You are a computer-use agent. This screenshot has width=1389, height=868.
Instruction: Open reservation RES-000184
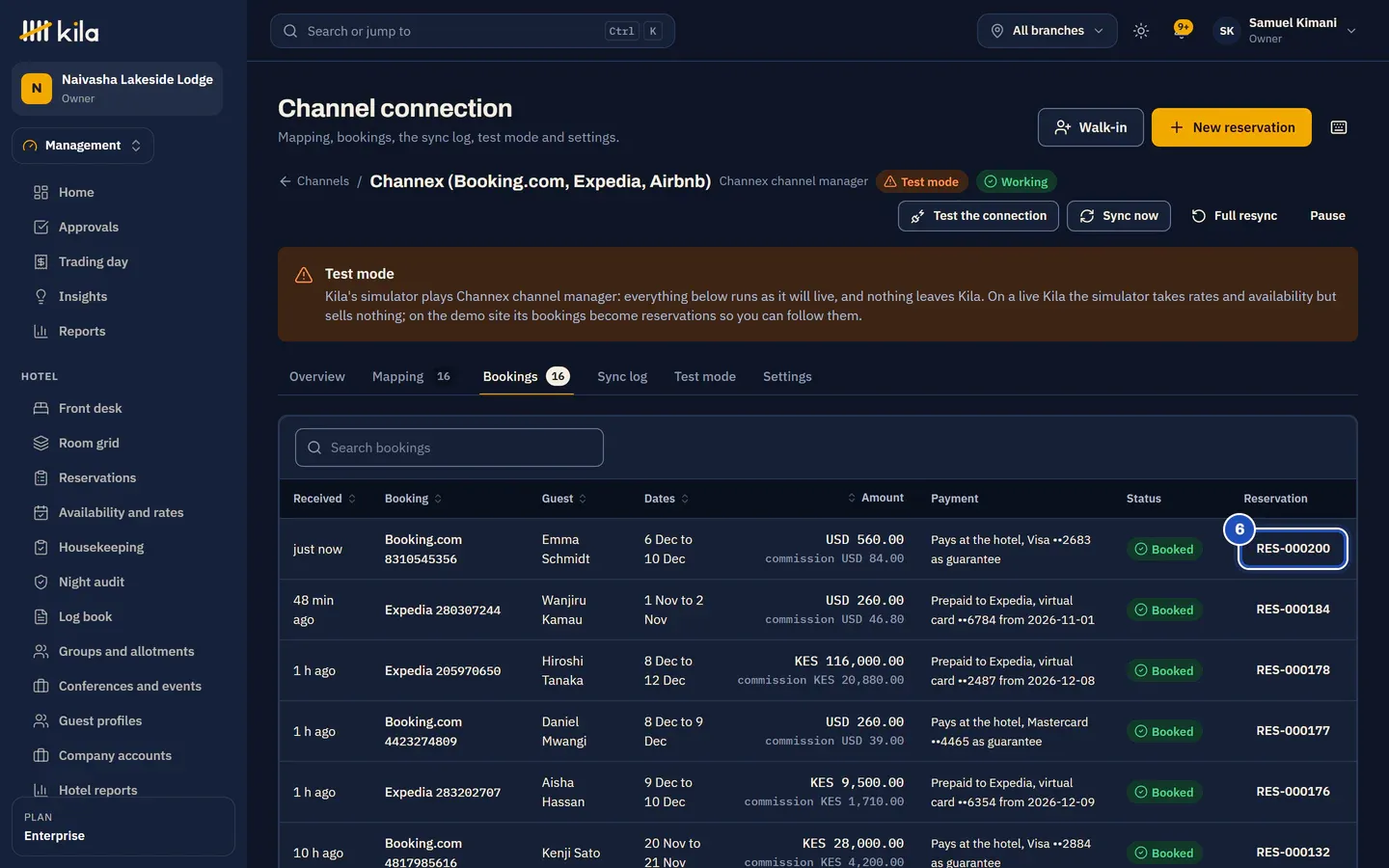[1293, 610]
